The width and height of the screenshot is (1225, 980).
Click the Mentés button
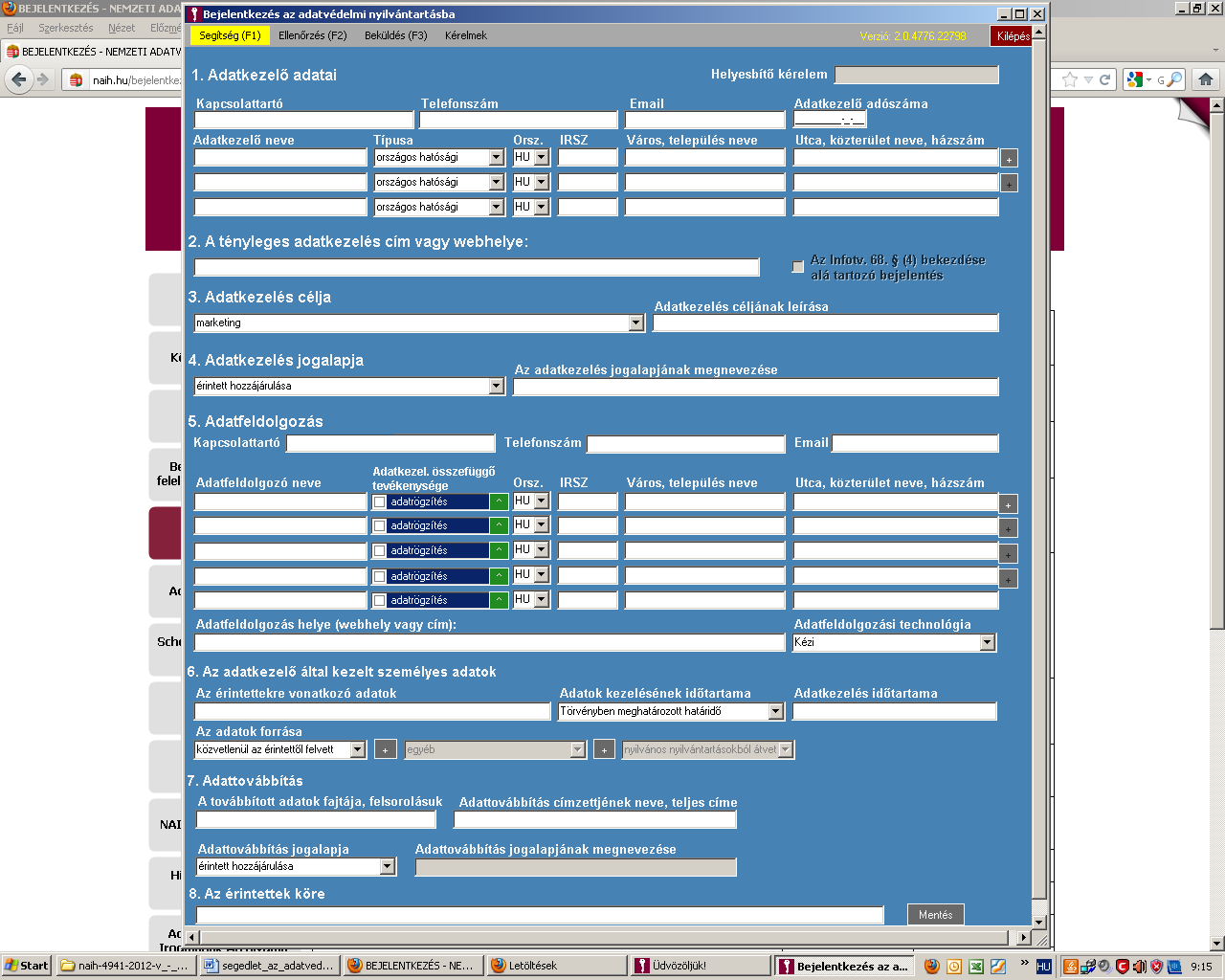pyautogui.click(x=935, y=915)
